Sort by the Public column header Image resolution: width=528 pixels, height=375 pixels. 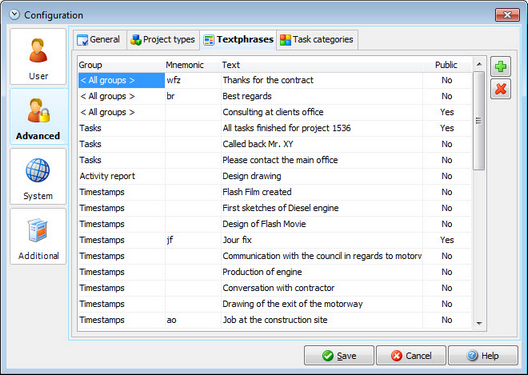(446, 65)
